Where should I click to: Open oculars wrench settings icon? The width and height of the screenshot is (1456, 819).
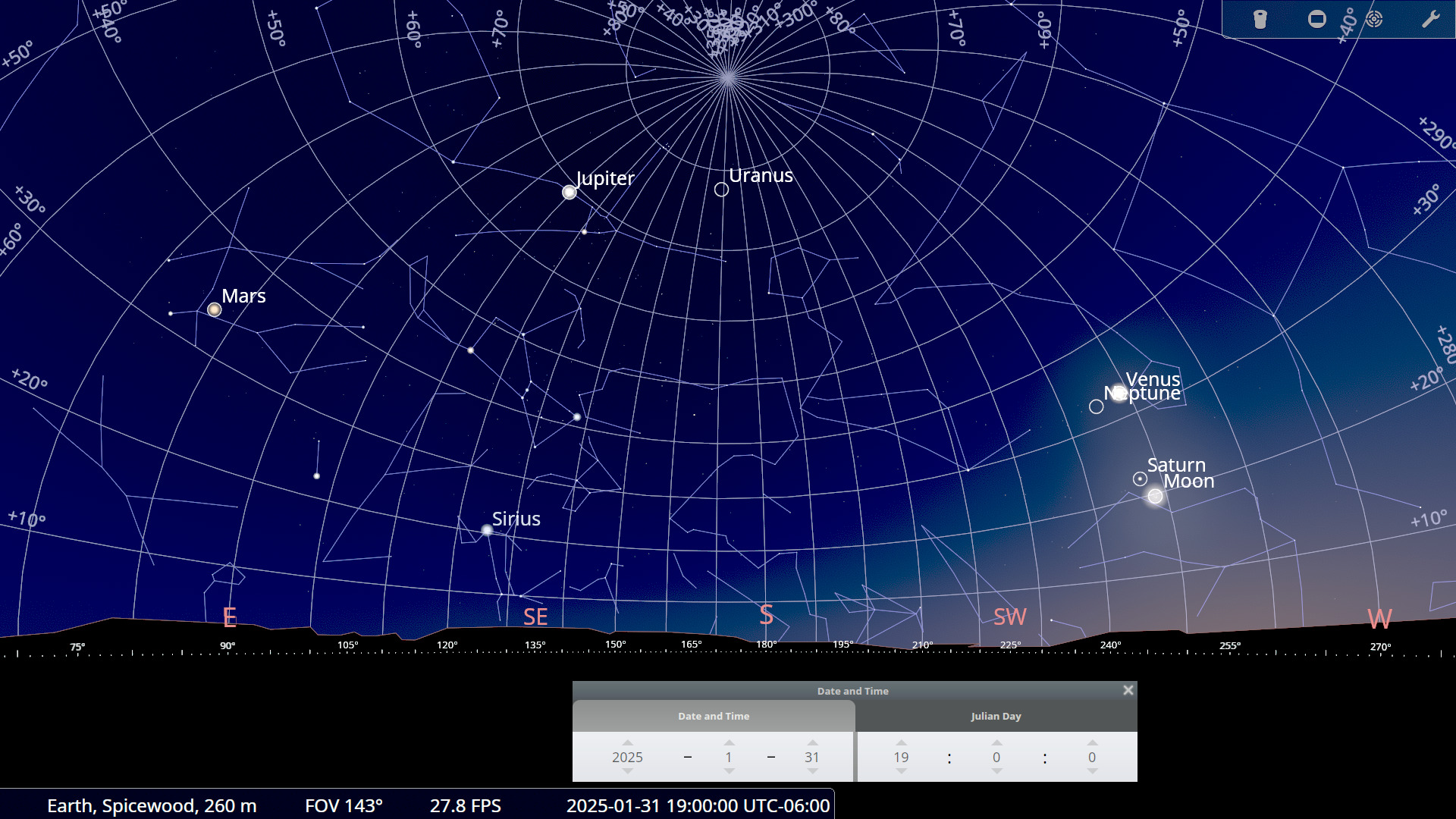(1430, 19)
